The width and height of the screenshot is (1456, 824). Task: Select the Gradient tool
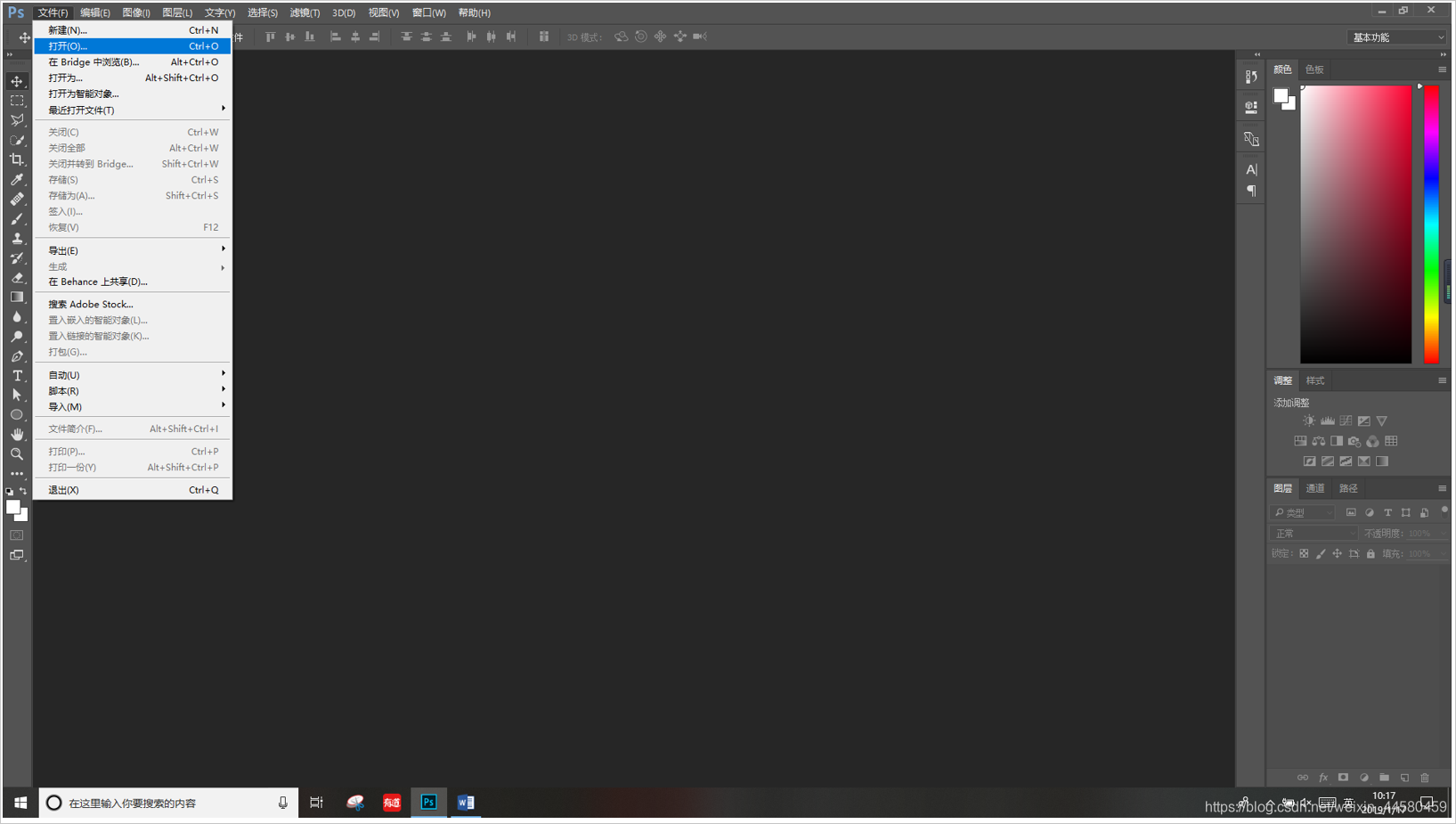coord(17,297)
